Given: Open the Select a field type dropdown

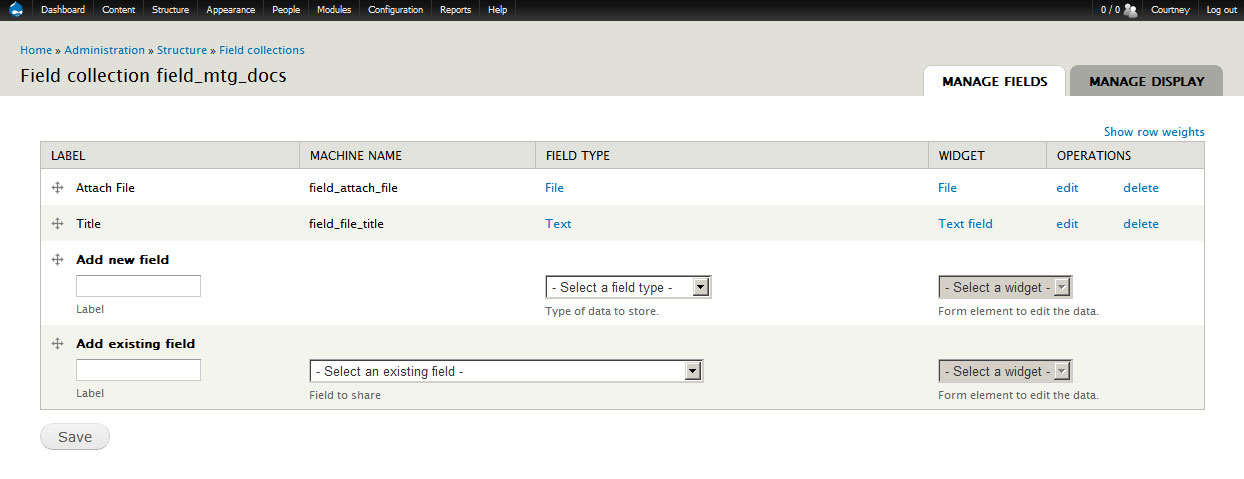Looking at the screenshot, I should click(628, 287).
